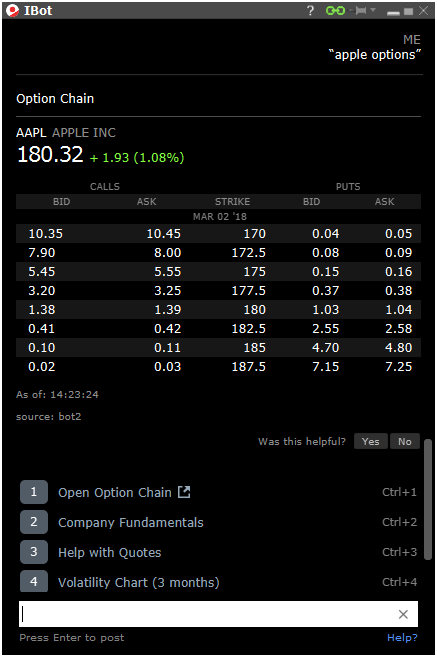This screenshot has width=437, height=657.
Task: Click the source: bot2 label
Action: pyautogui.click(x=49, y=416)
